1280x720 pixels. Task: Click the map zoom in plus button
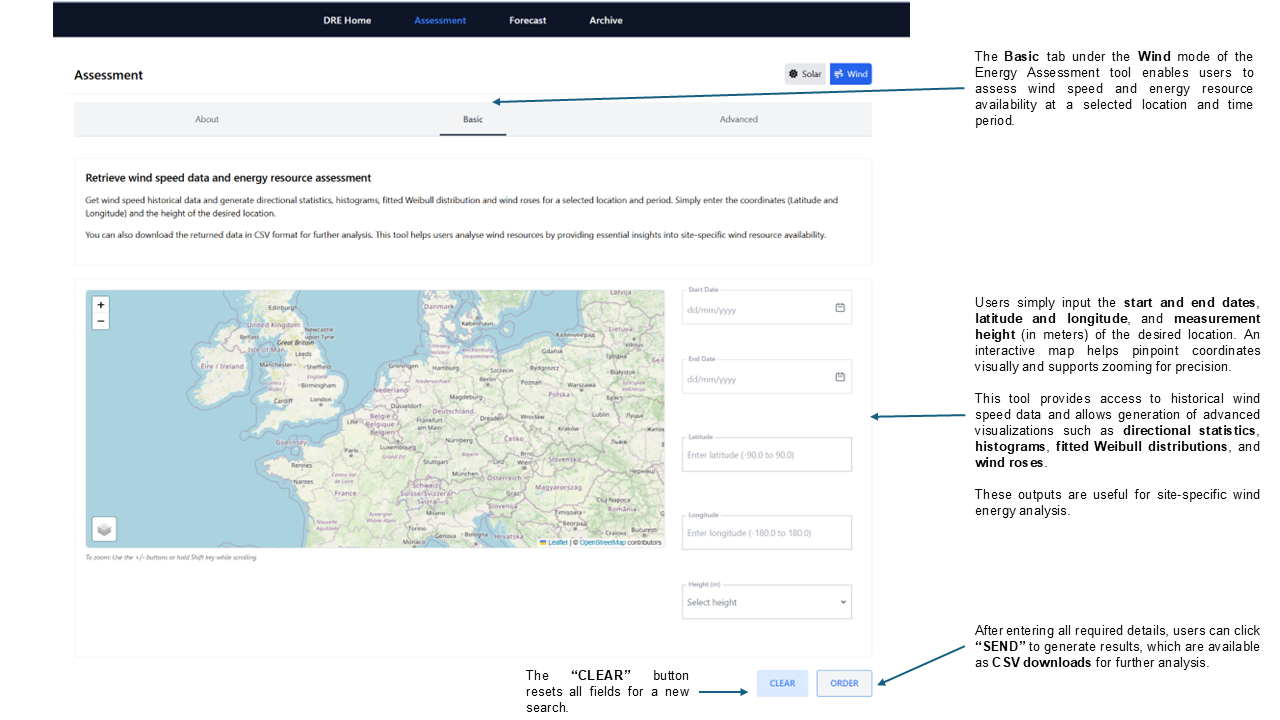[100, 304]
